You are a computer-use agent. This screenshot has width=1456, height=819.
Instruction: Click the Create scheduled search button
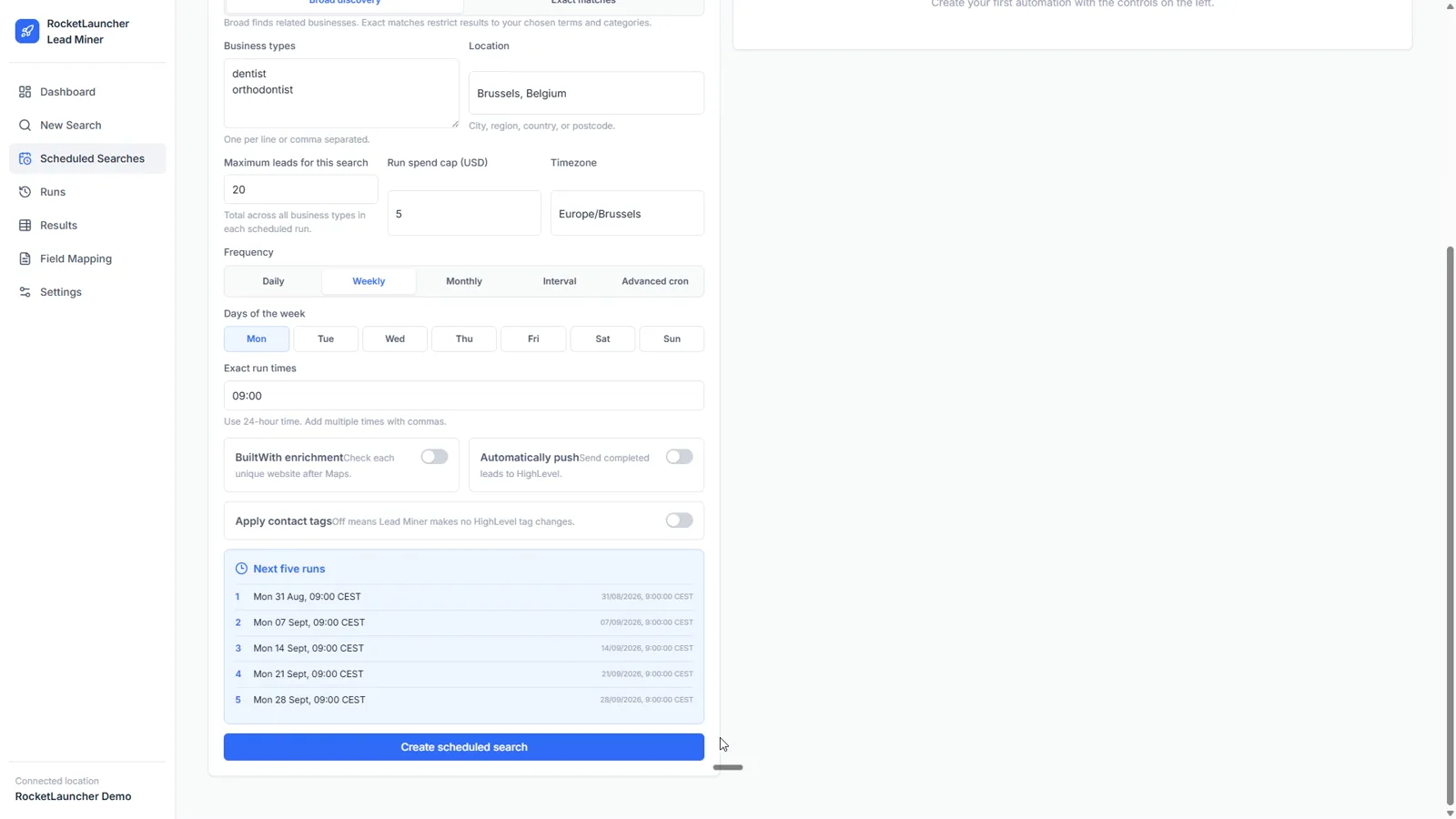[464, 747]
